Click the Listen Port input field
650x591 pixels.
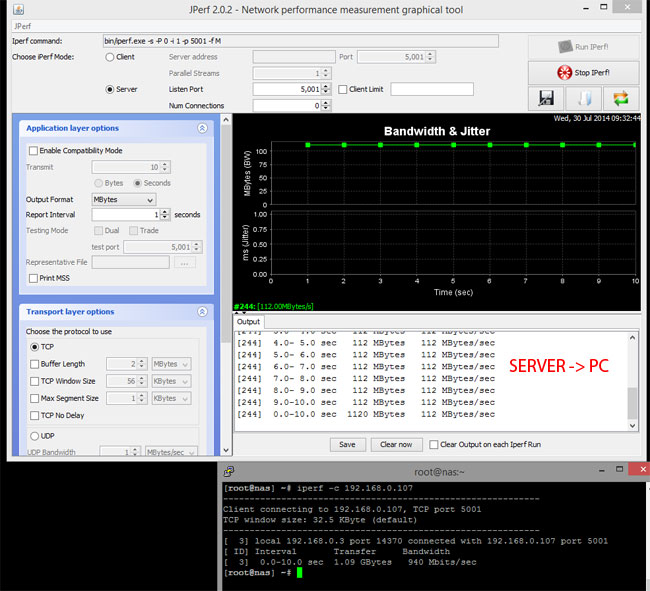[287, 89]
